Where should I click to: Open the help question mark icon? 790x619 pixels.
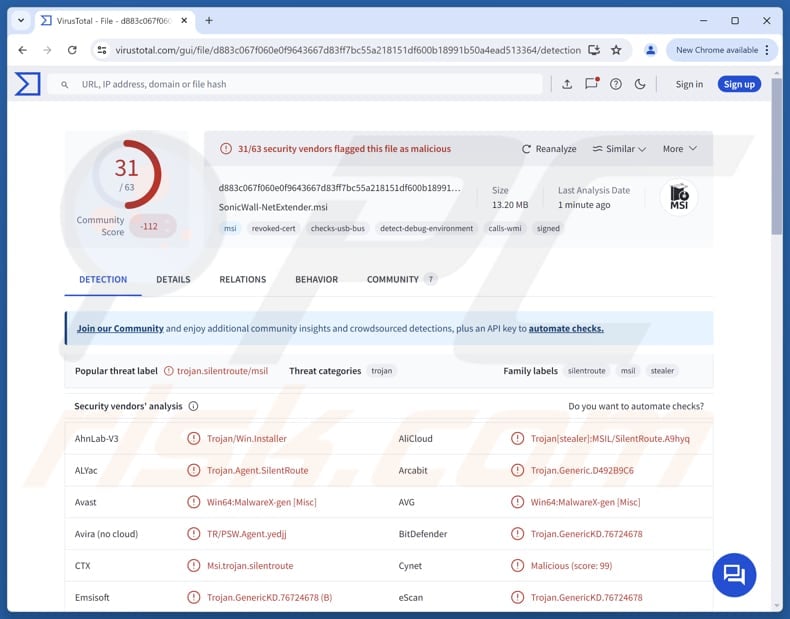[x=616, y=84]
